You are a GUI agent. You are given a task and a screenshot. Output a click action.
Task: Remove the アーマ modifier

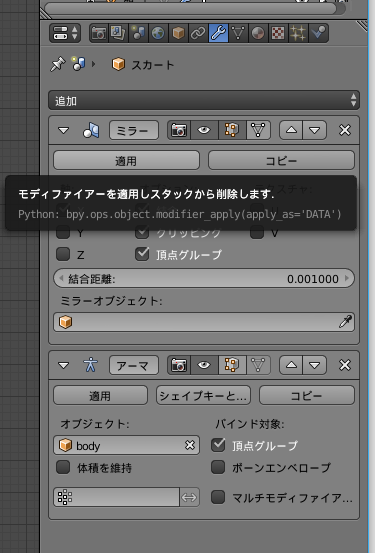pos(345,365)
